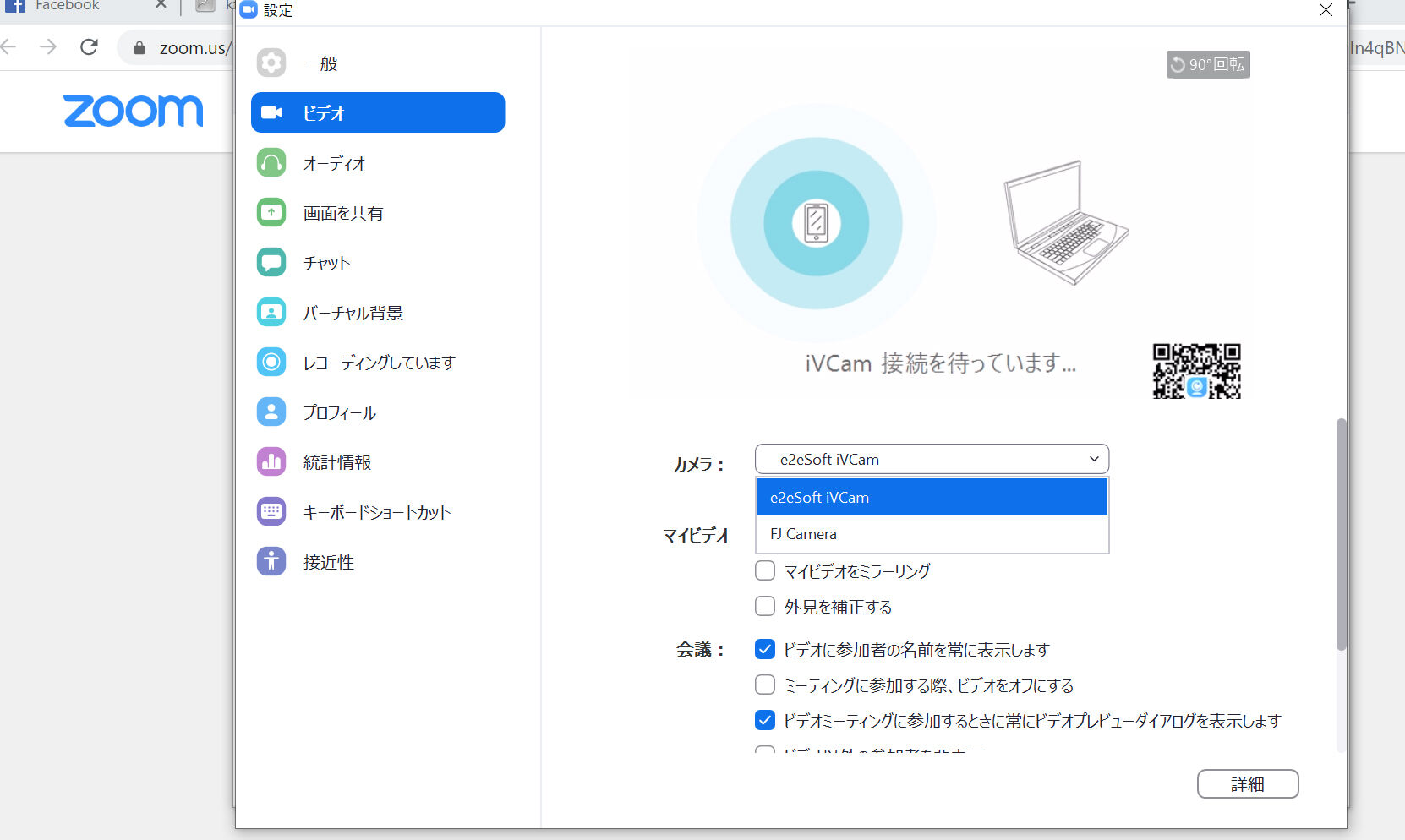Open the 一般 settings section

coord(378,63)
